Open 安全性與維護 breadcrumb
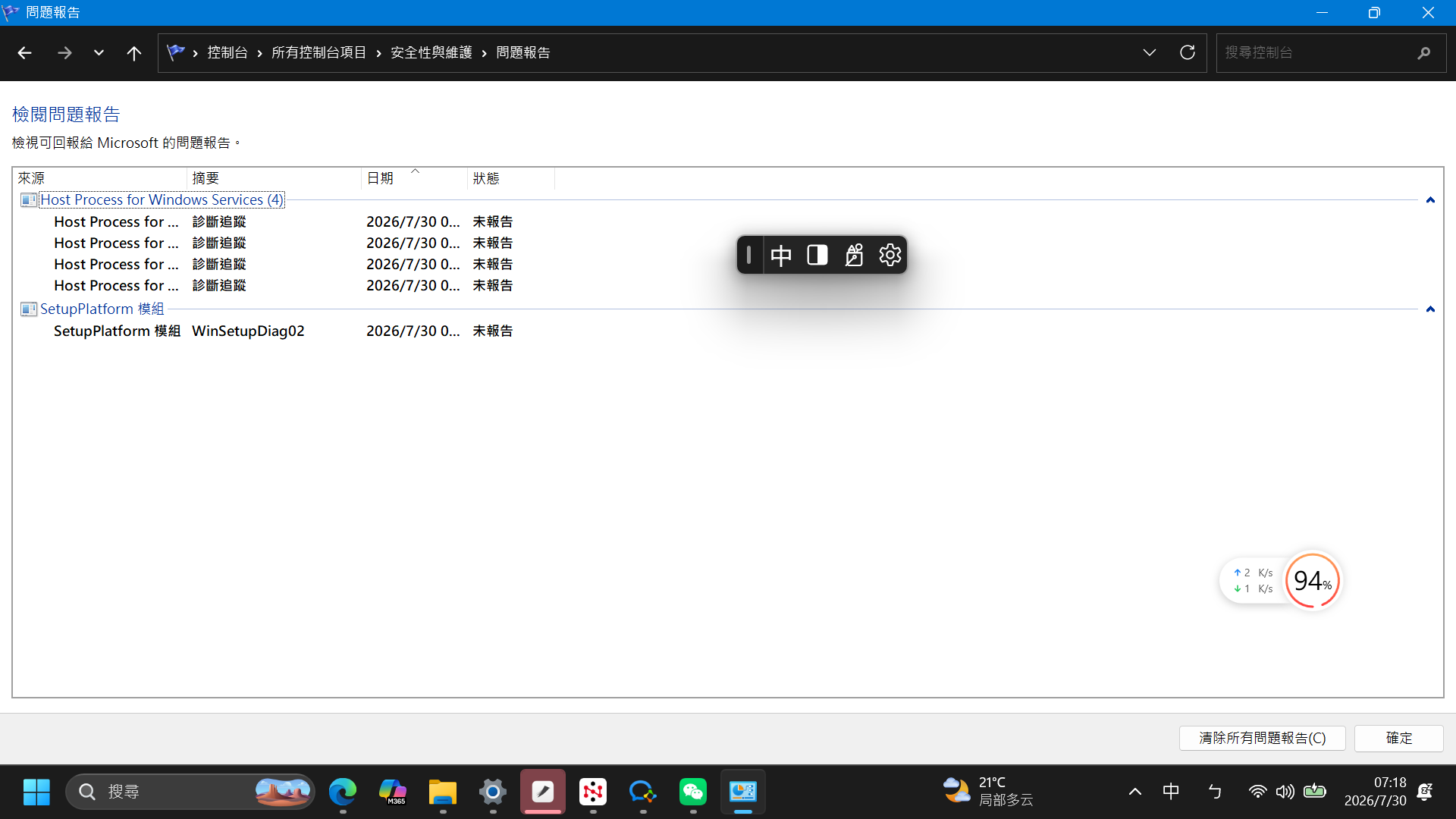This screenshot has width=1456, height=819. pos(431,52)
